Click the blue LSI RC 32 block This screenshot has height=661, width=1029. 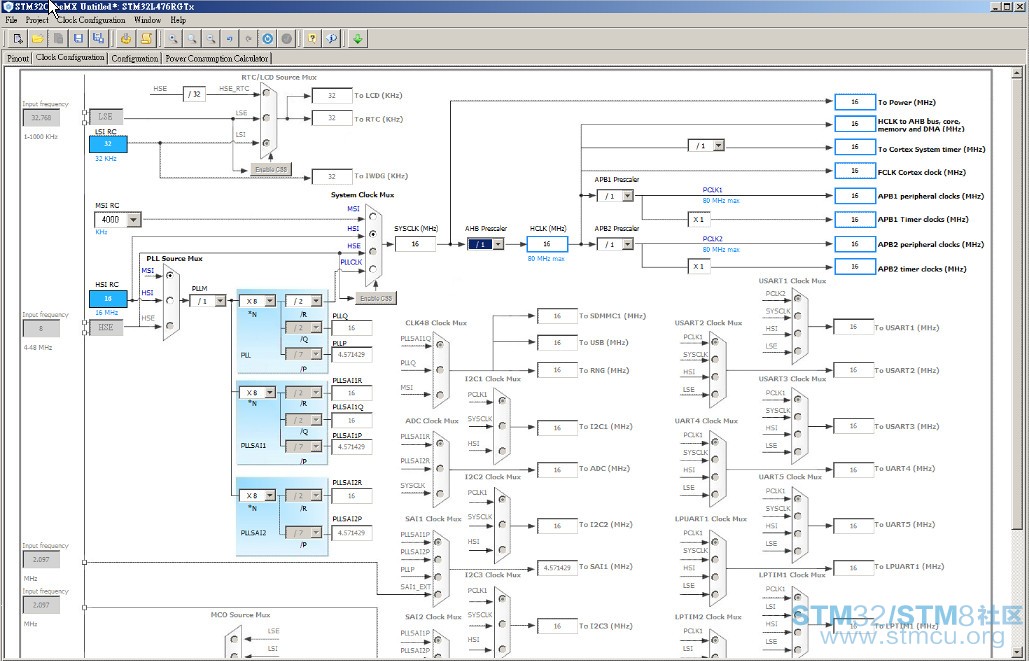[108, 144]
